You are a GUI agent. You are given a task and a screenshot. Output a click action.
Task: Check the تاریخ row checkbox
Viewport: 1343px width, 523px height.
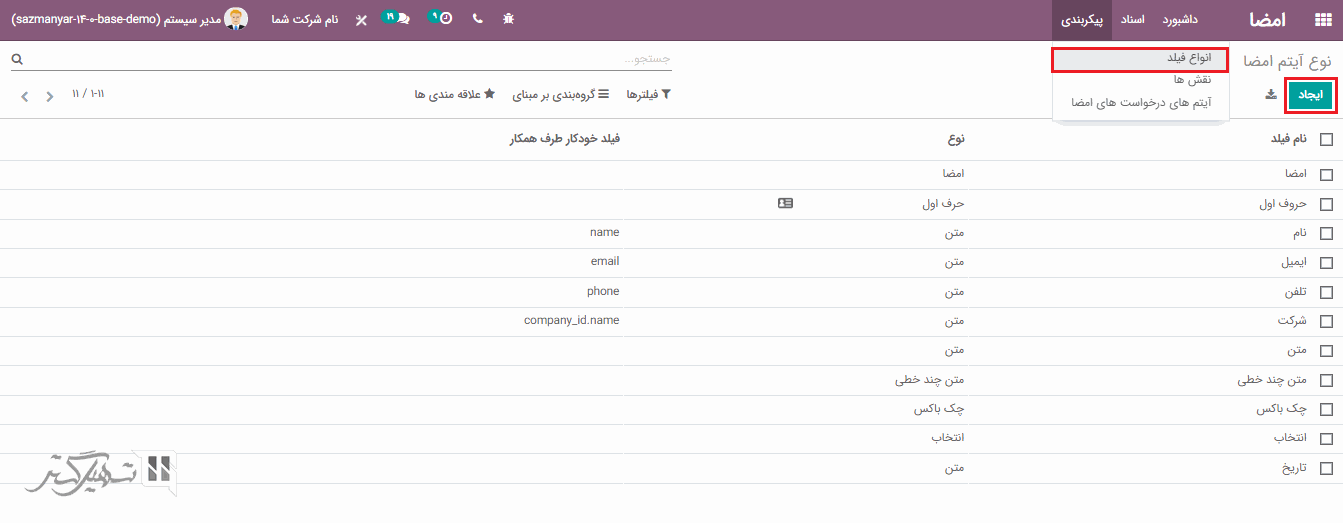tap(1326, 468)
